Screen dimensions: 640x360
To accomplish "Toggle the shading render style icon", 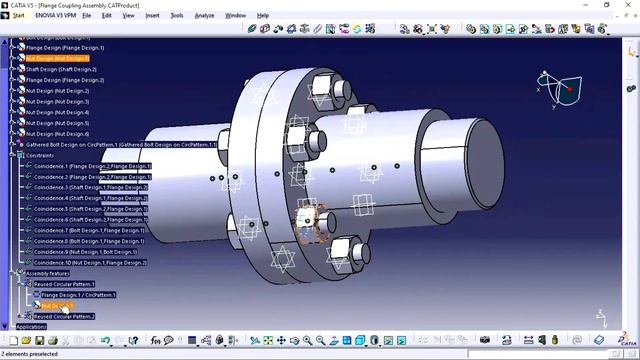I will [374, 340].
